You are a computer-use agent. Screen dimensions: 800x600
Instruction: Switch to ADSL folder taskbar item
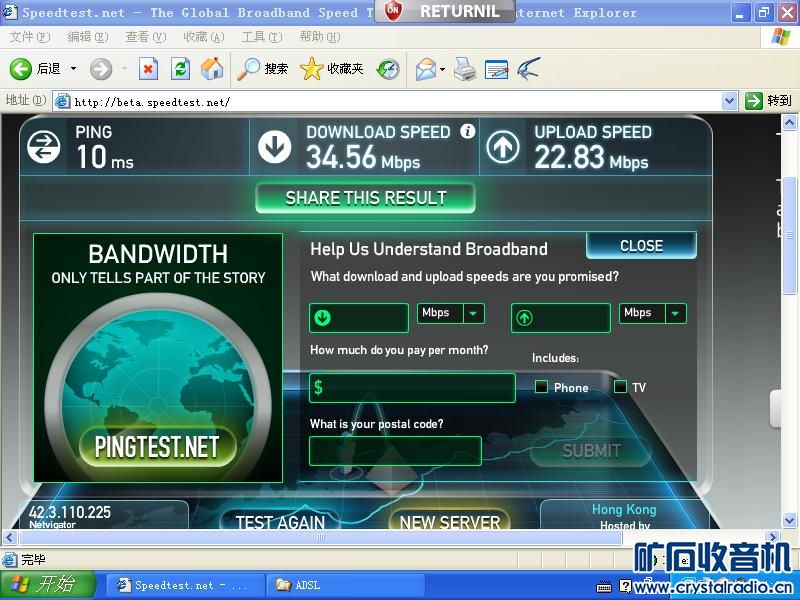pos(346,585)
